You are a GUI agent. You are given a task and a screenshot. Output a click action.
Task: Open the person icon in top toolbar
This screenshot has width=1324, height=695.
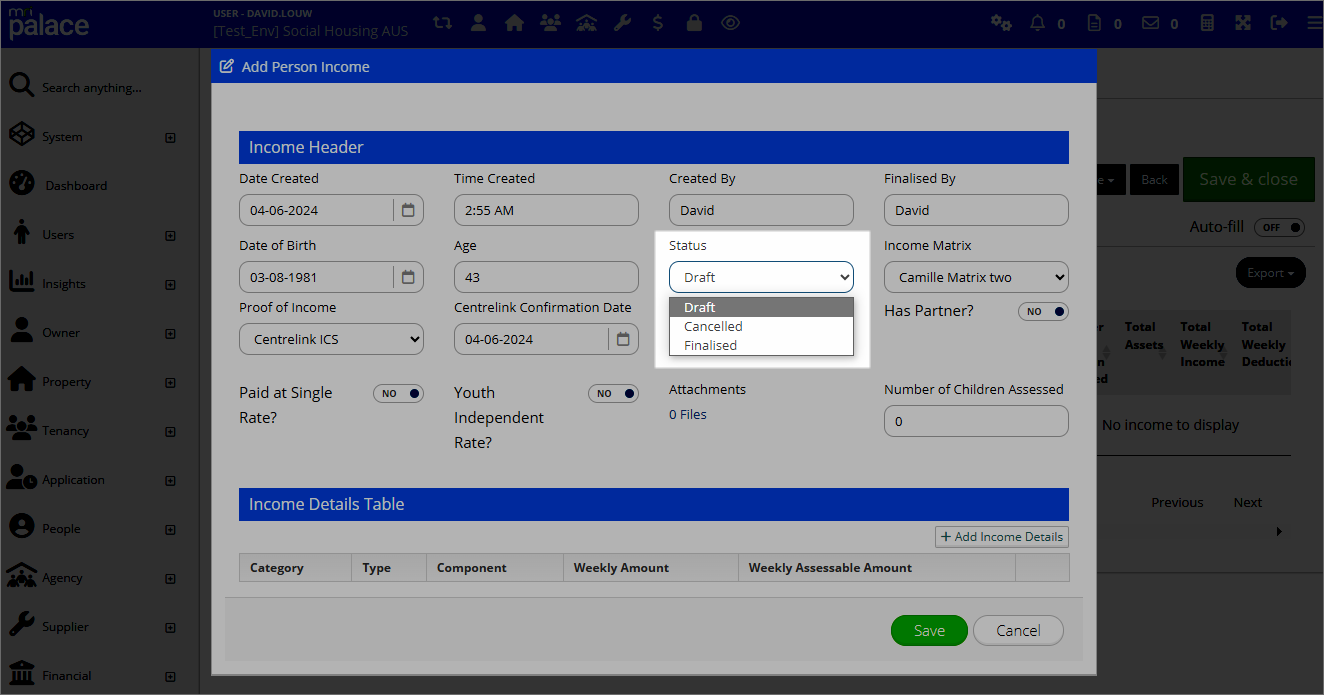tap(479, 22)
